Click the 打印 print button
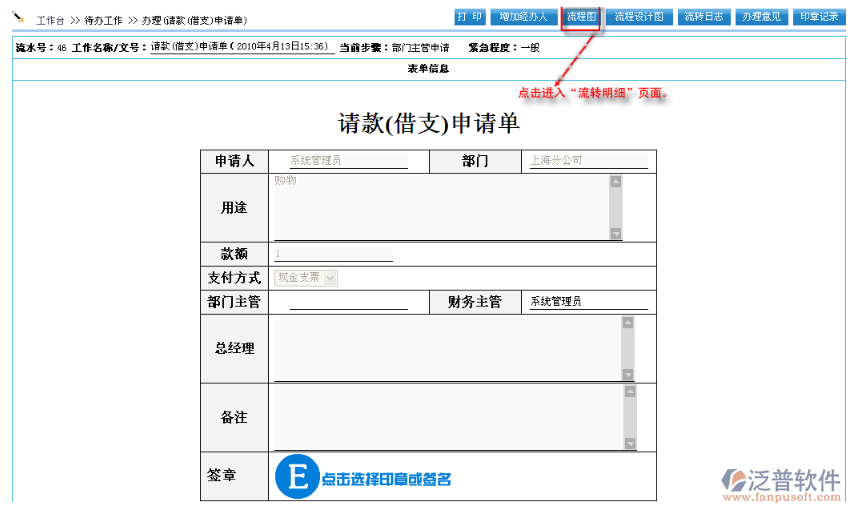This screenshot has height=513, width=851. [470, 17]
